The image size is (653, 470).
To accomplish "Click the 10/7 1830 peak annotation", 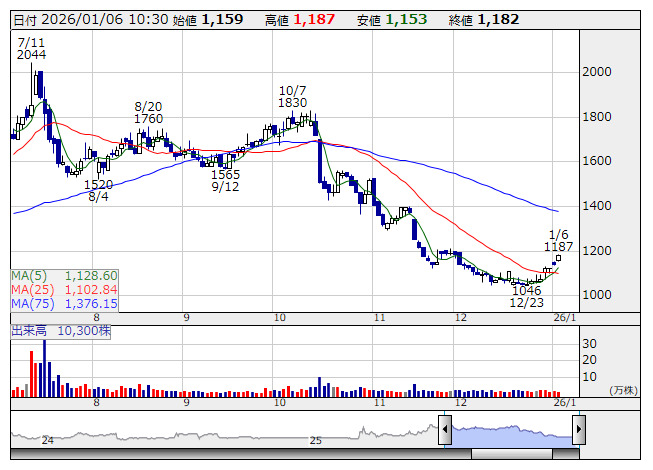I will 292,97.
